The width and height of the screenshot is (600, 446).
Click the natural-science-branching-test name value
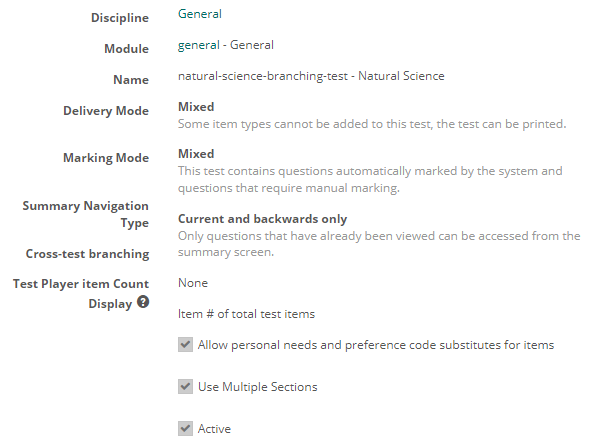pos(311,76)
